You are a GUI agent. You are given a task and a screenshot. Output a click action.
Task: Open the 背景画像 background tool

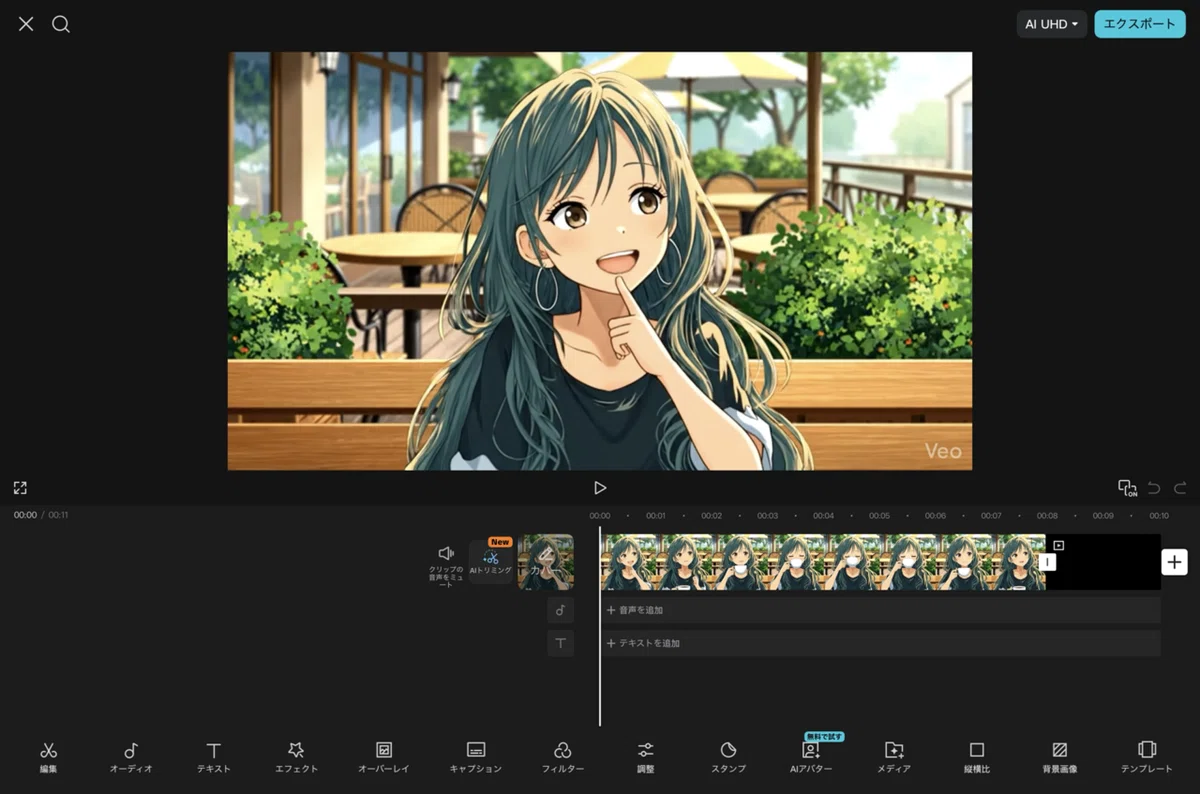(1060, 758)
